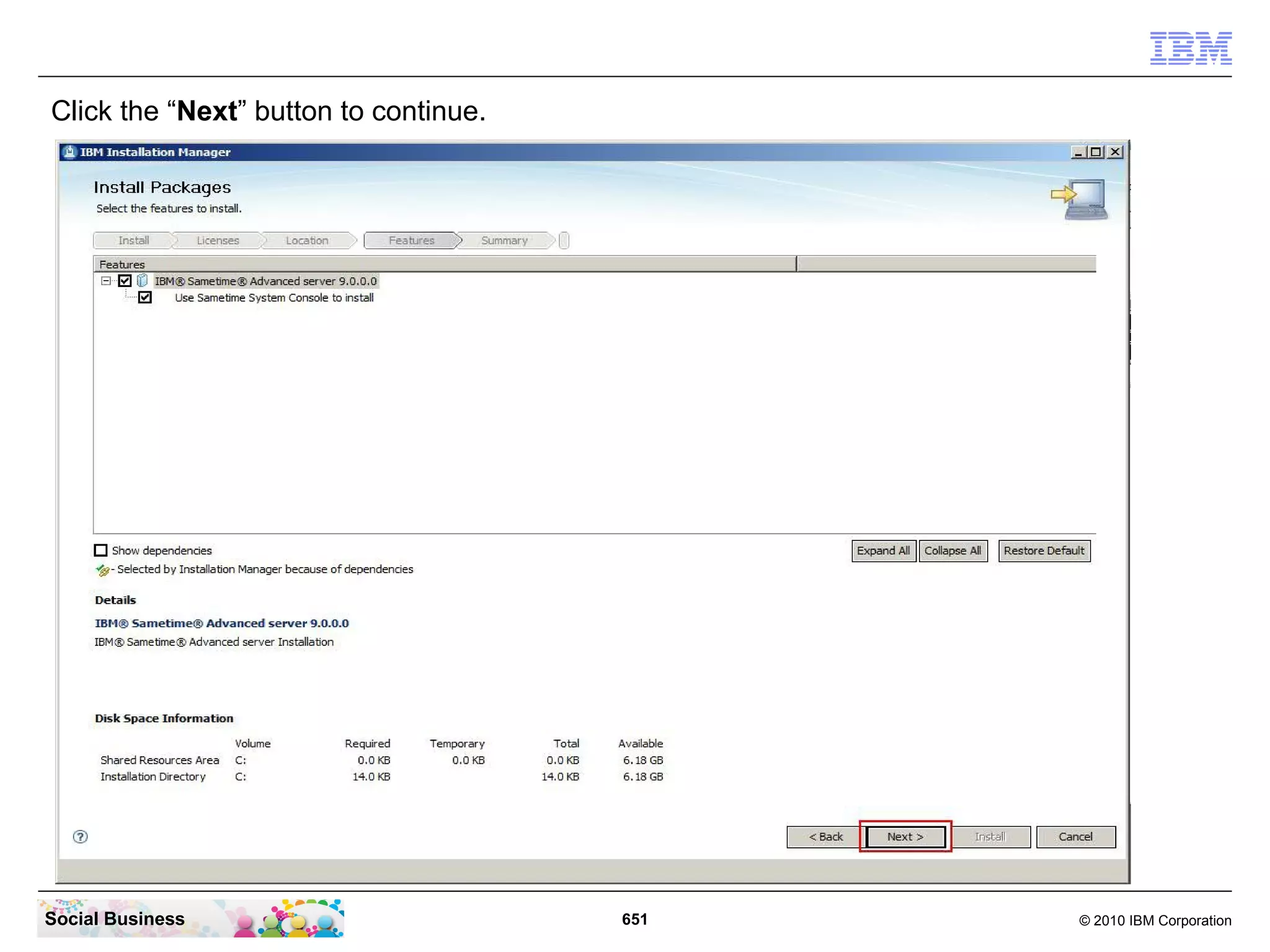The height and width of the screenshot is (952, 1270).
Task: Click the 14.0 KB Required value
Action: (371, 777)
